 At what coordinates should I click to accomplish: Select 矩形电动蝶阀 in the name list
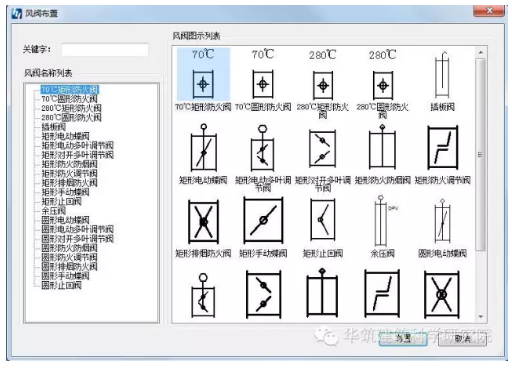coord(65,136)
